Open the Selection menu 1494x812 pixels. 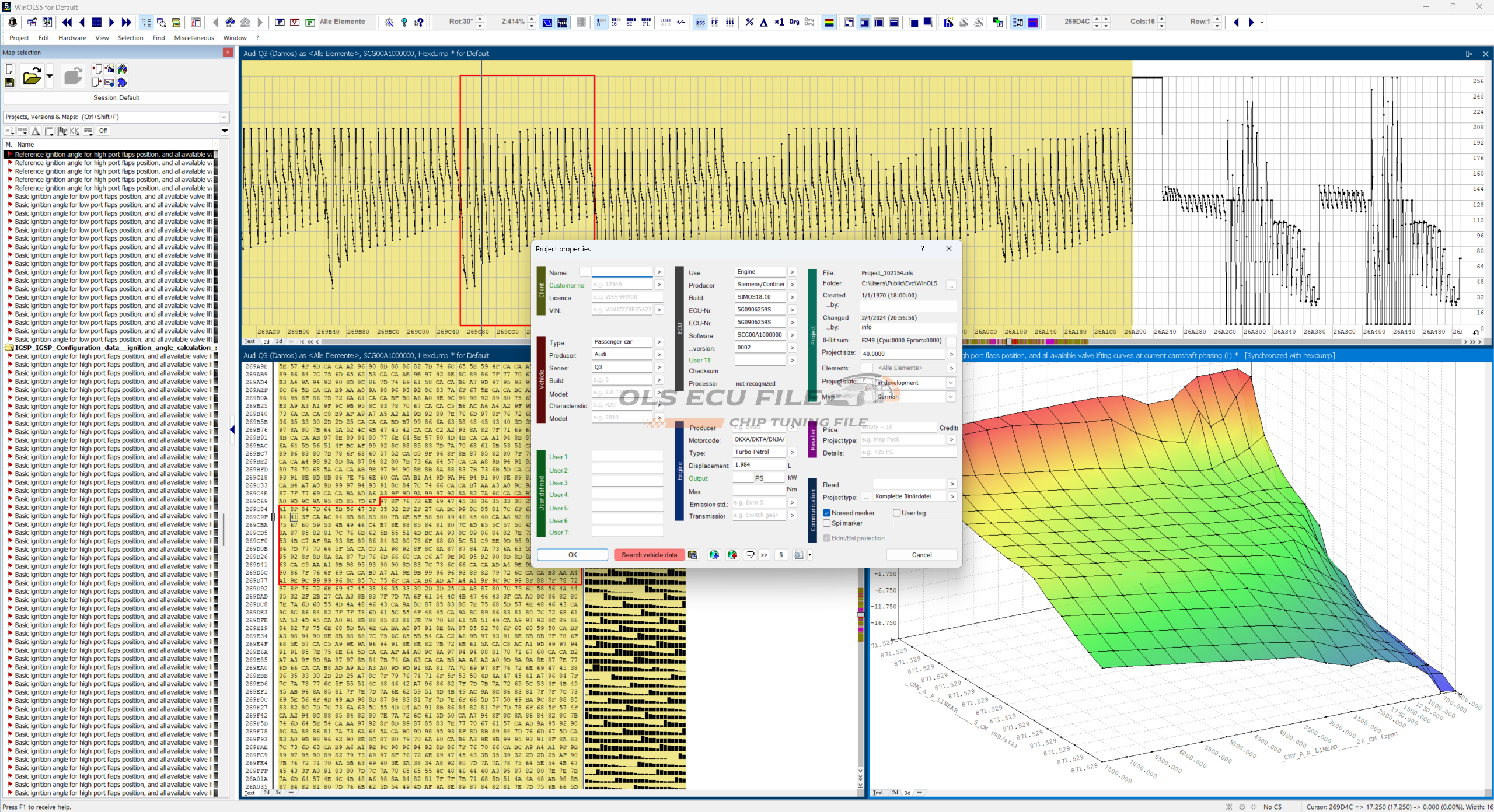click(x=131, y=38)
